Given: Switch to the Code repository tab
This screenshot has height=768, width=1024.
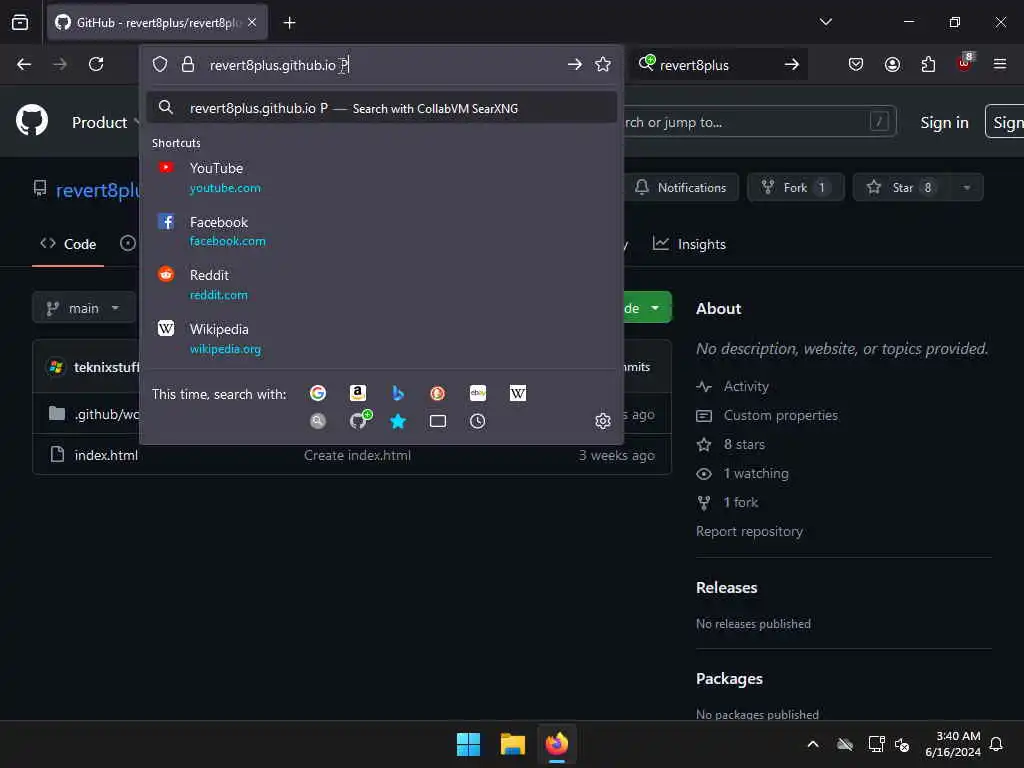Looking at the screenshot, I should 68,244.
